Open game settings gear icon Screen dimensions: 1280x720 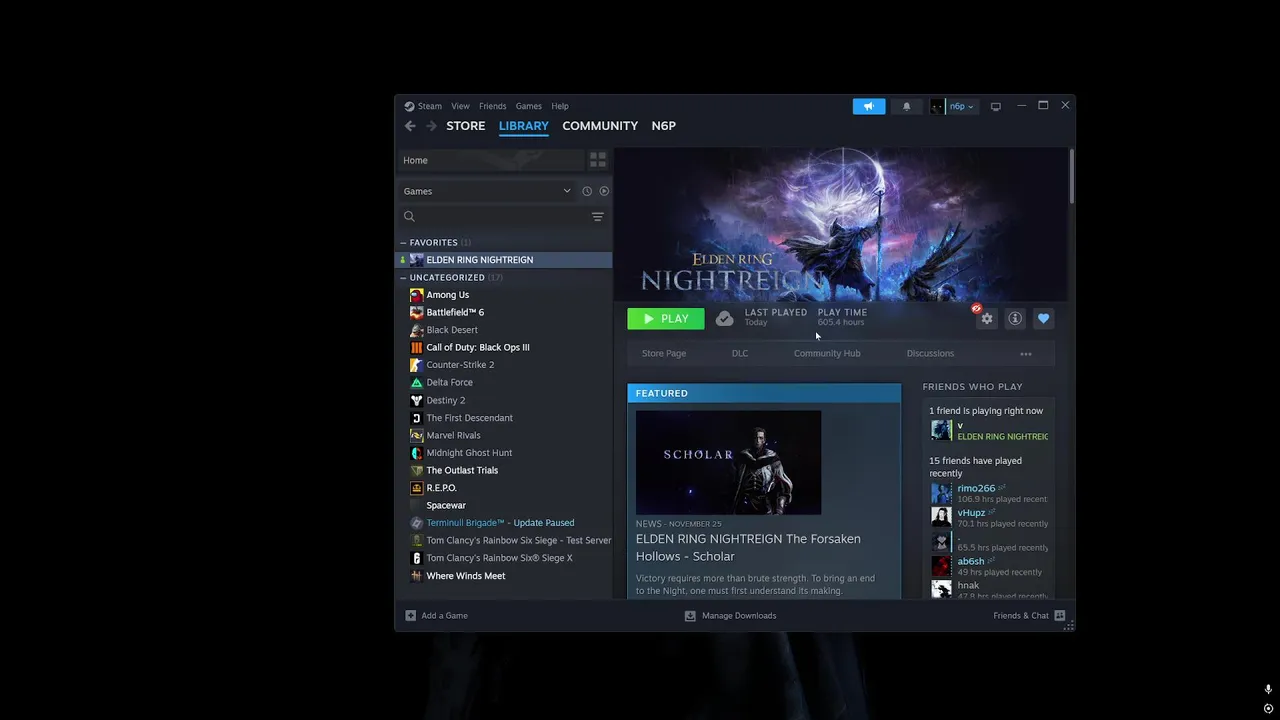click(x=987, y=319)
